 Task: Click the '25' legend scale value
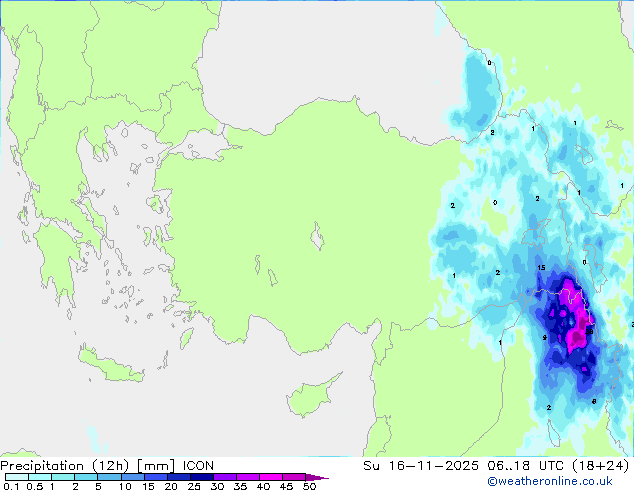pos(194,486)
